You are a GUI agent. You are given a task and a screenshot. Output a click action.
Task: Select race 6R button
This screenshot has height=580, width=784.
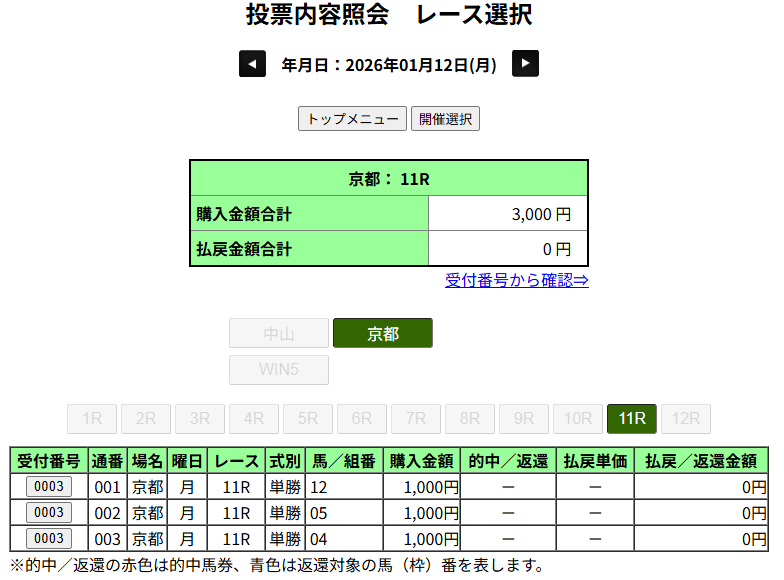pos(362,419)
